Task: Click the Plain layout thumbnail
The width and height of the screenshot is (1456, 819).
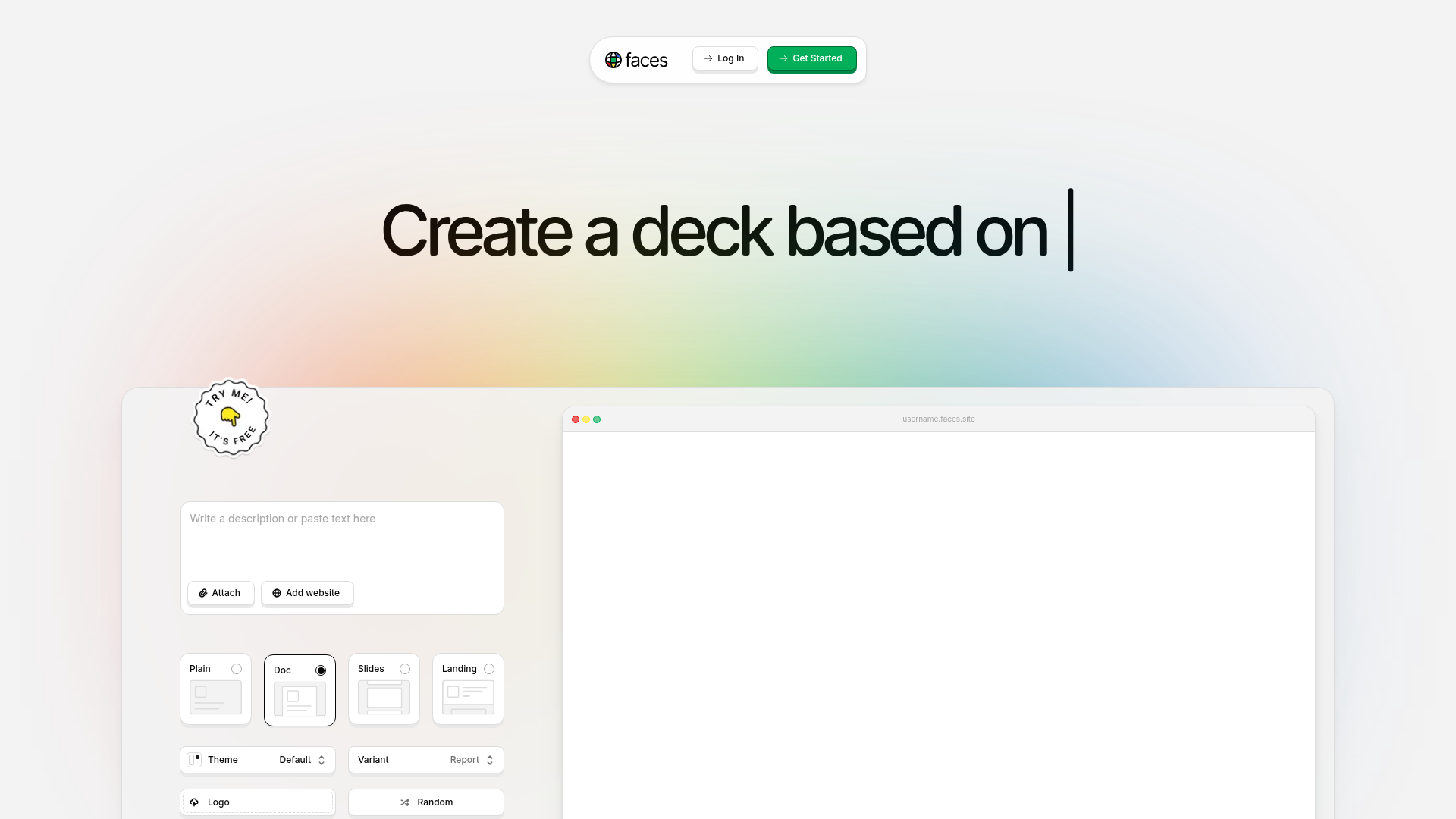Action: click(215, 697)
